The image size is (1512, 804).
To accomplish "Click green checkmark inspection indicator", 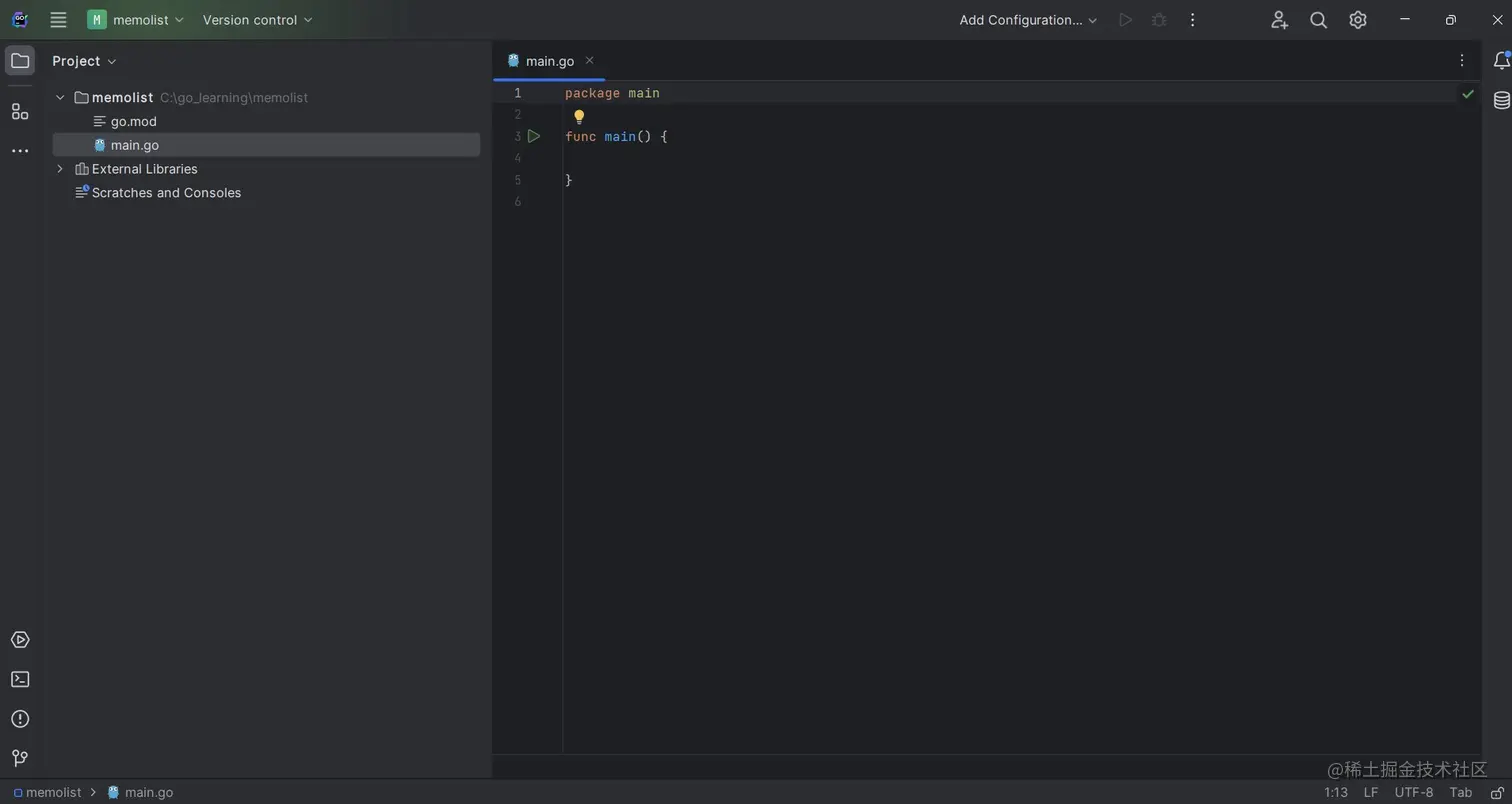I will click(1468, 94).
